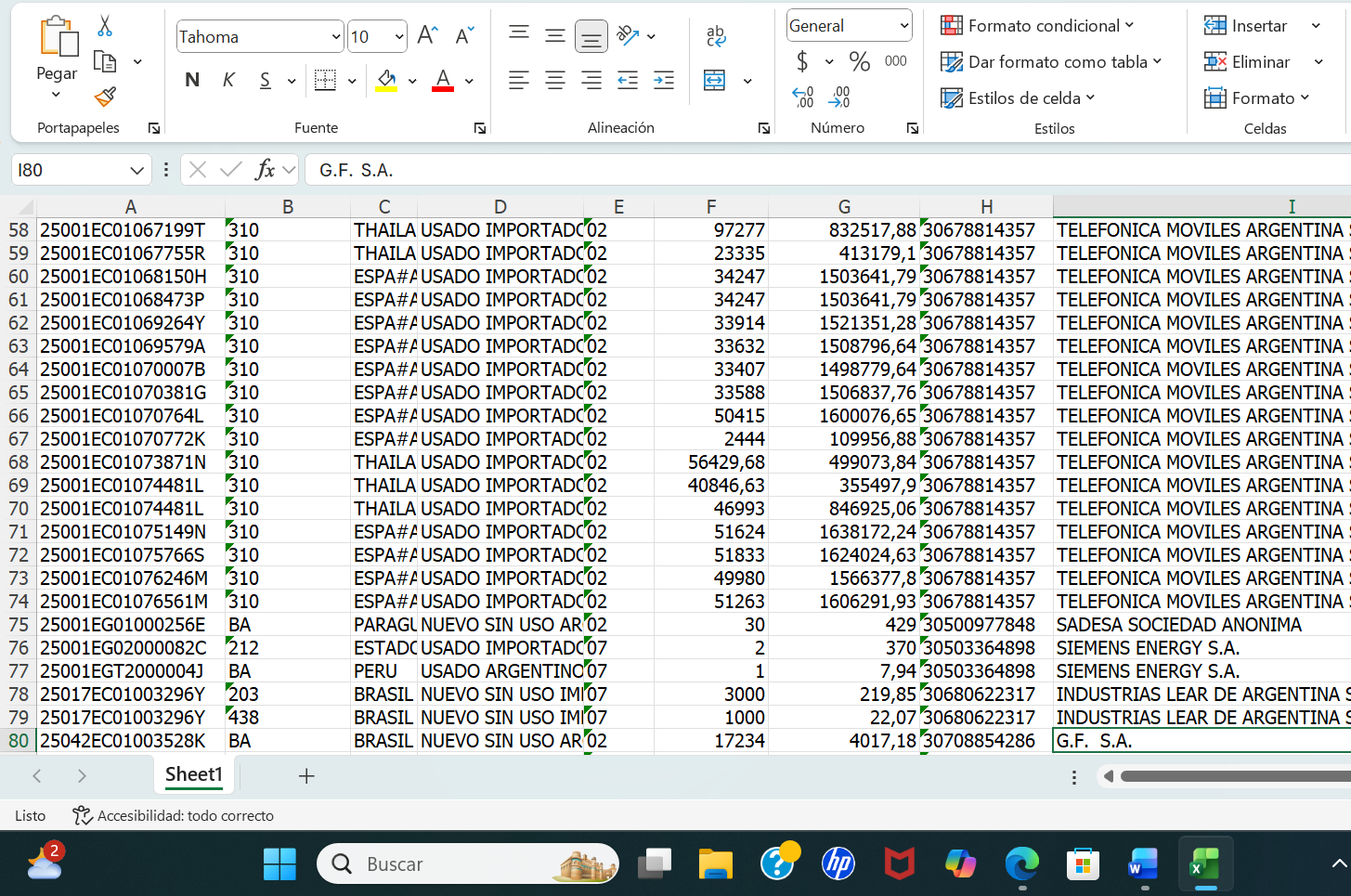Toggle bold formatting (N)

pos(192,81)
